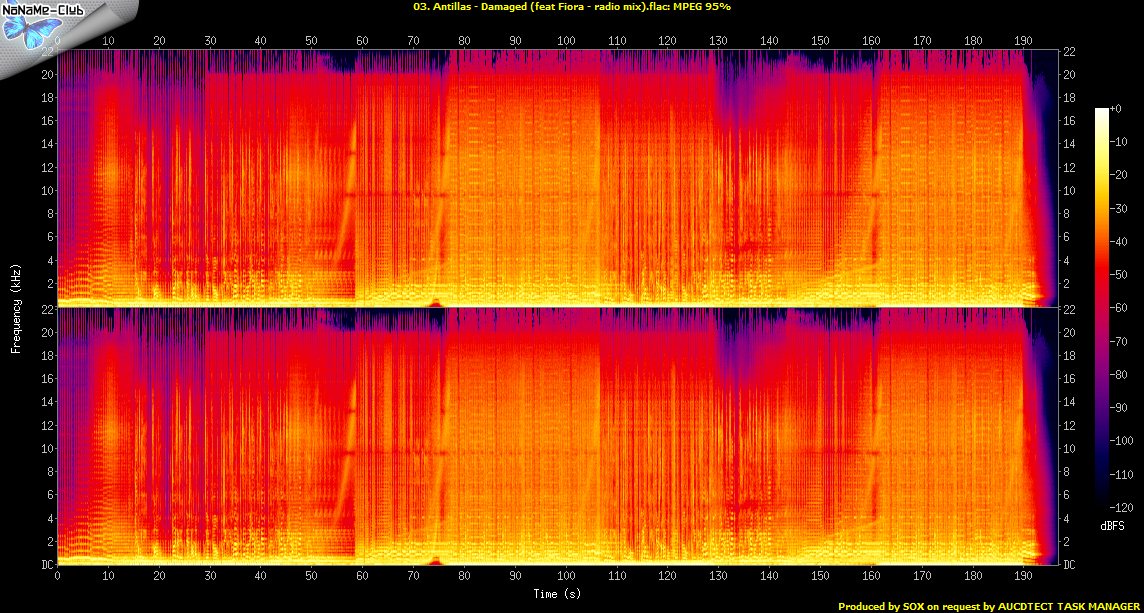This screenshot has height=613, width=1144.
Task: Click the DC label at bottom-left frequency axis
Action: [x=46, y=565]
